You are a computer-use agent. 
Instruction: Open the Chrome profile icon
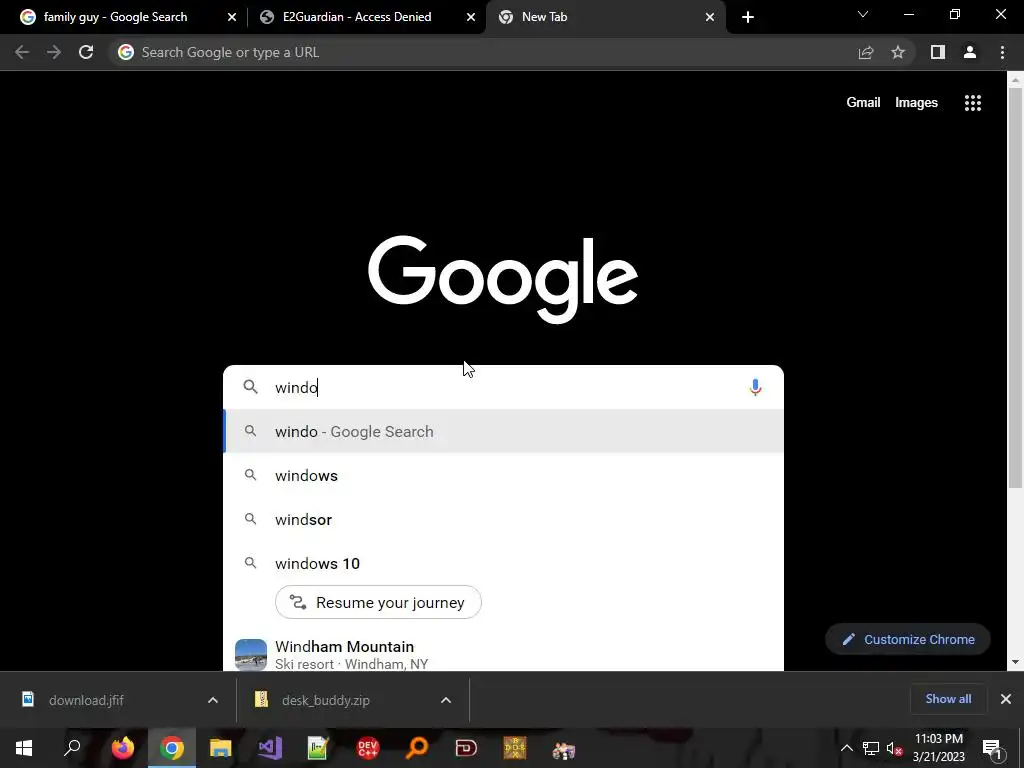coord(970,52)
